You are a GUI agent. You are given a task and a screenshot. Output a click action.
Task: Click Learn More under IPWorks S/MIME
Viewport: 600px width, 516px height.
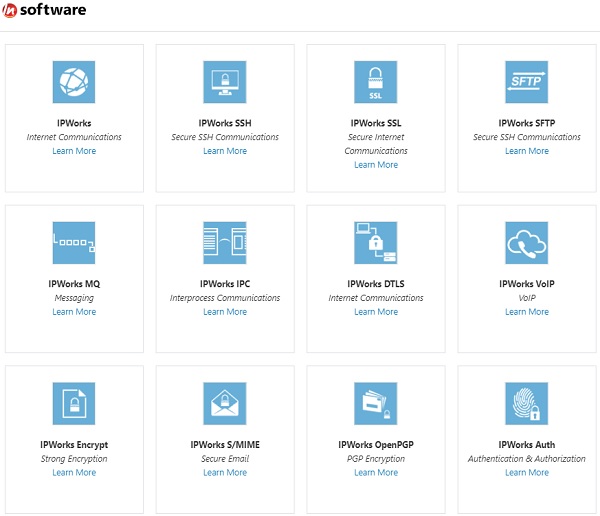click(225, 472)
